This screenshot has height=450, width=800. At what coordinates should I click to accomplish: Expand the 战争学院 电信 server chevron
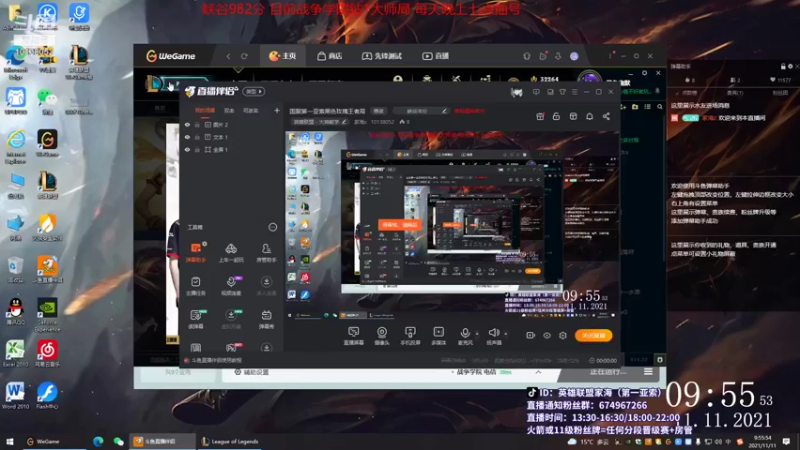(x=538, y=372)
